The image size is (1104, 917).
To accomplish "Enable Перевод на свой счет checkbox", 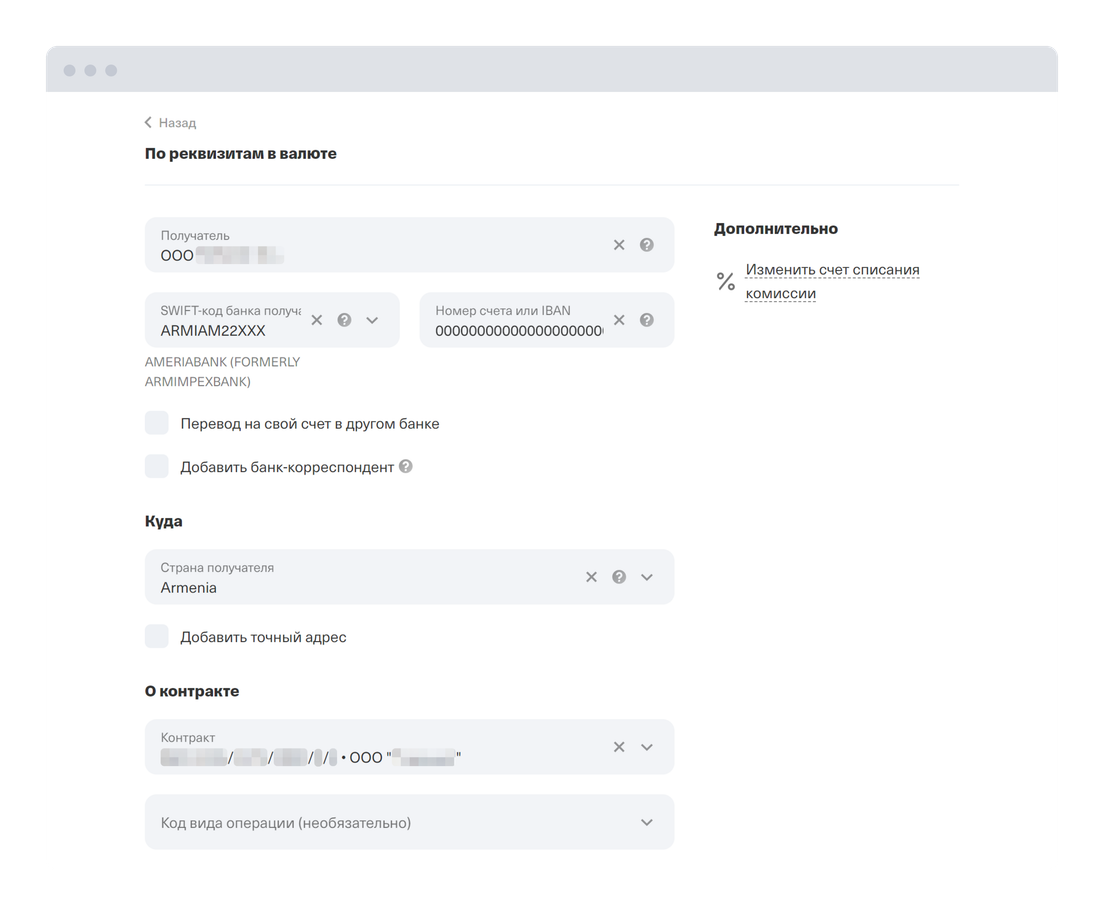I will click(x=157, y=423).
